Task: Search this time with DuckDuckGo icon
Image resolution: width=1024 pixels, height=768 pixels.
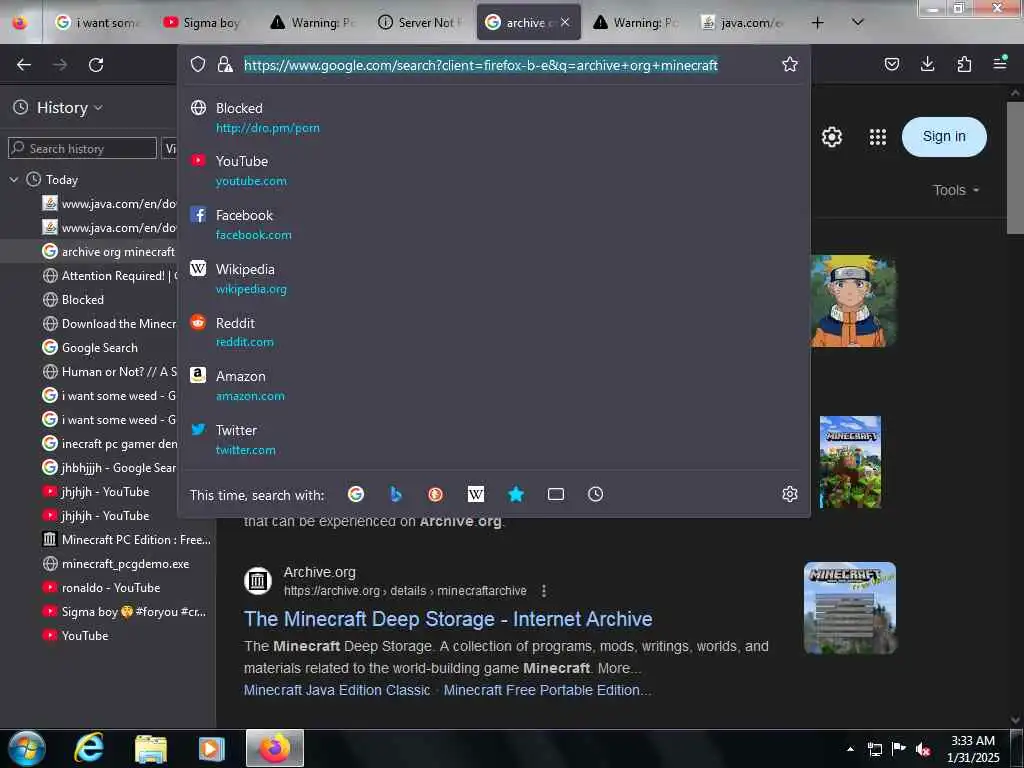Action: point(436,494)
